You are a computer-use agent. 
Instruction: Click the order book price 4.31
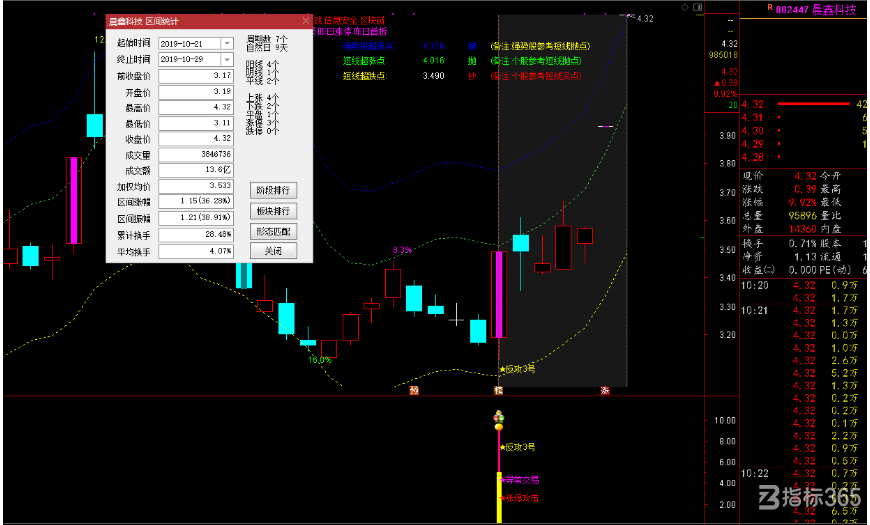click(752, 118)
